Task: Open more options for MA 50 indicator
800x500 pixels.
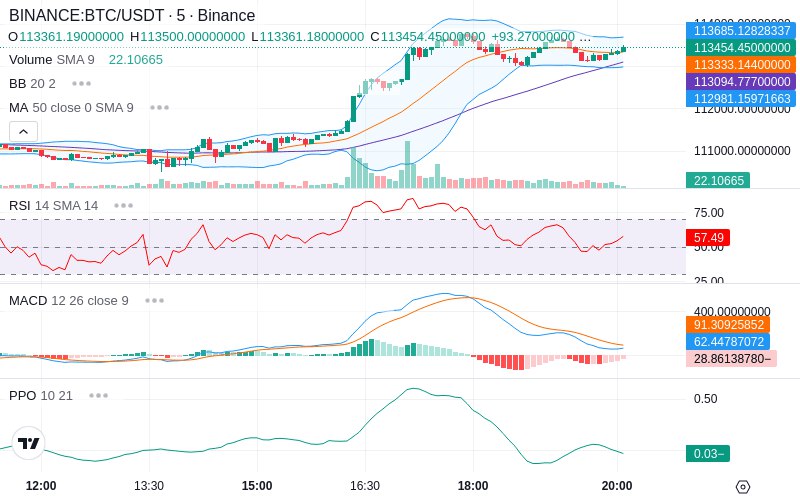Action: (x=160, y=108)
